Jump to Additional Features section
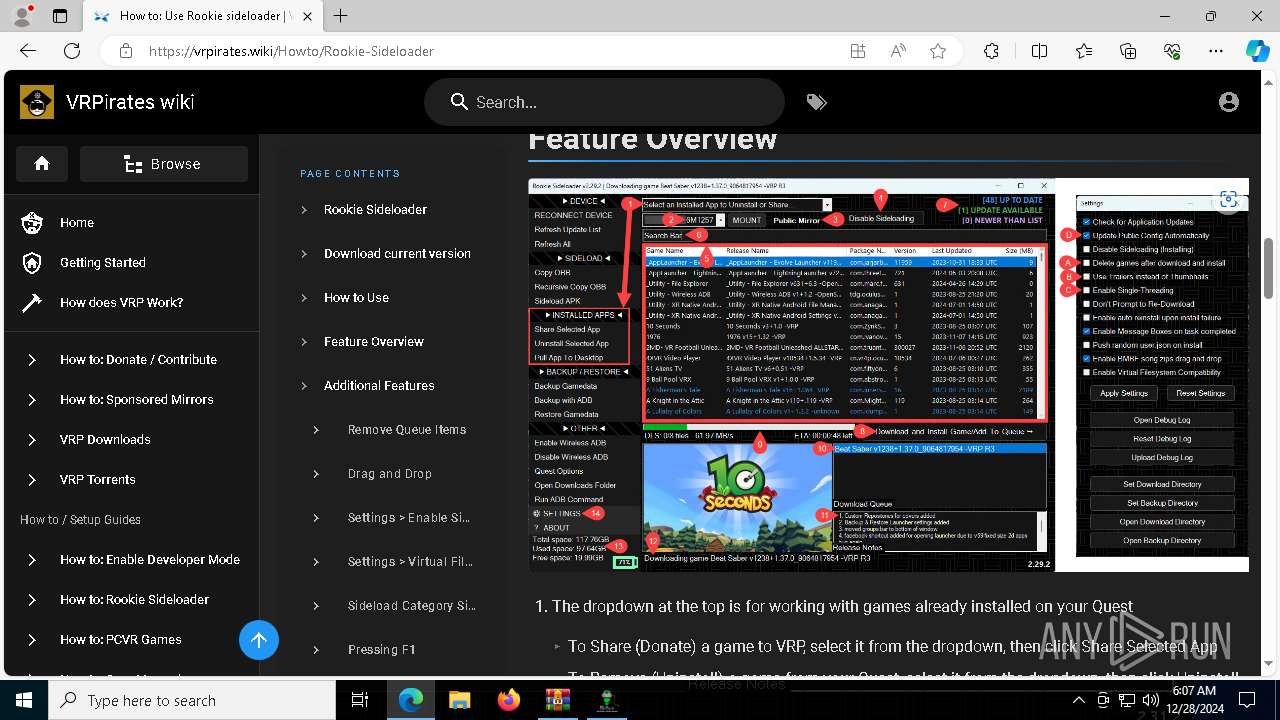The width and height of the screenshot is (1280, 720). (x=379, y=385)
